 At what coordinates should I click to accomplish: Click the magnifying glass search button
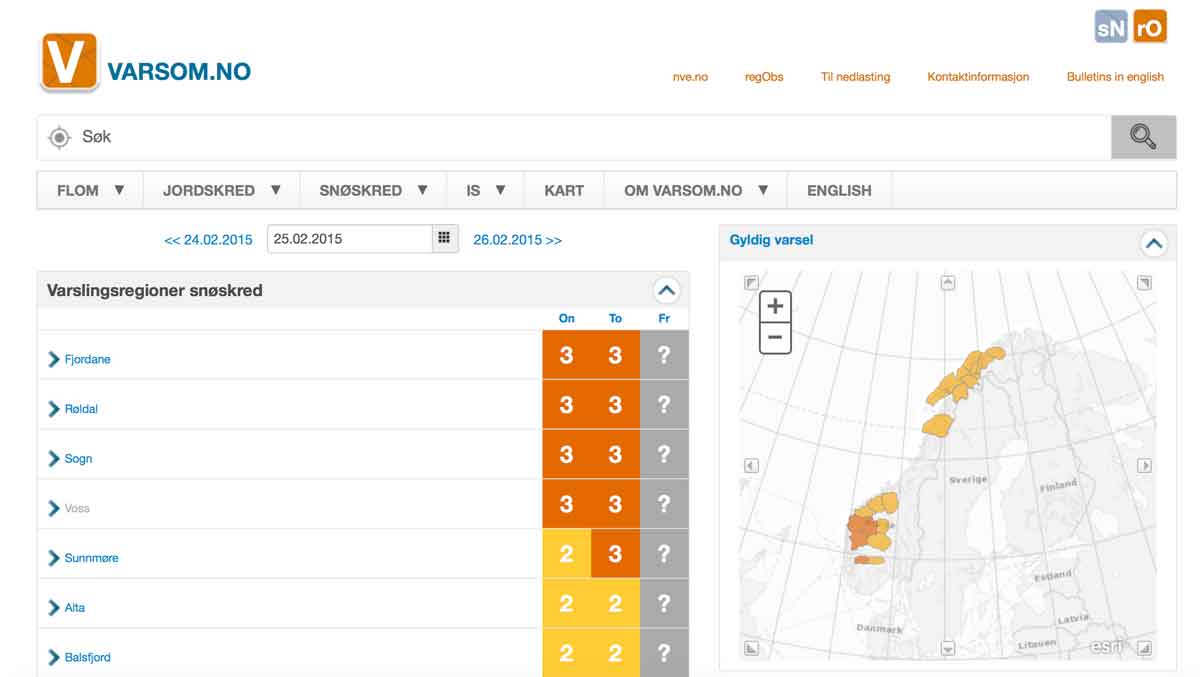point(1143,137)
